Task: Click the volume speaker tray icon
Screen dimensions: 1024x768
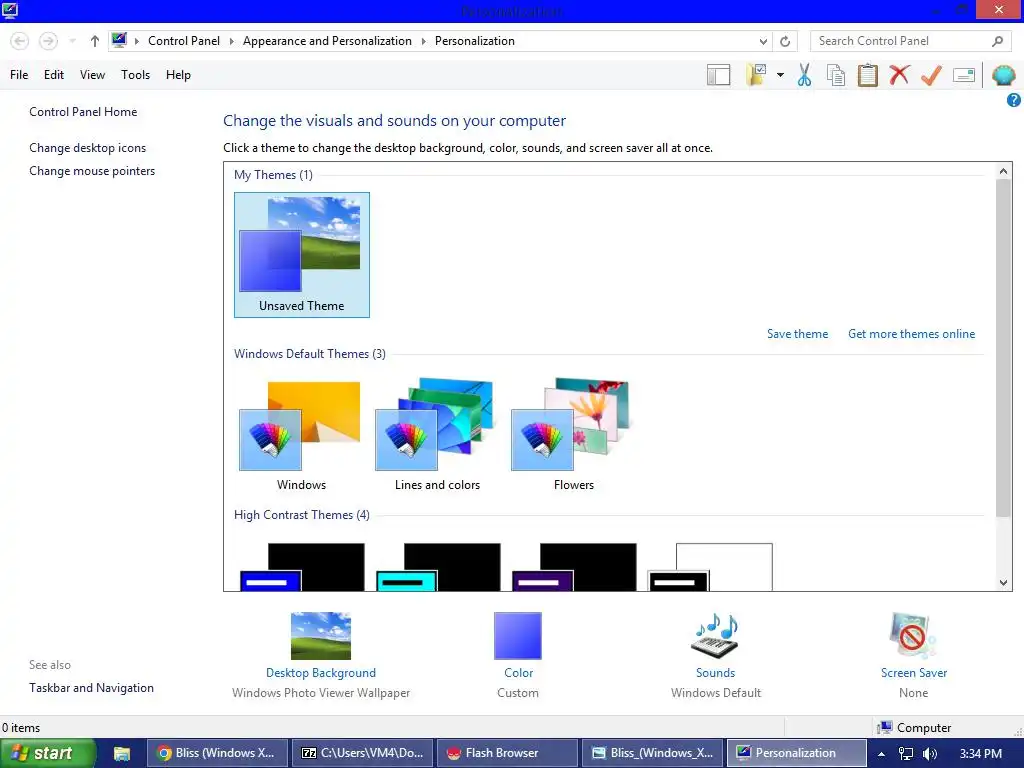Action: pyautogui.click(x=930, y=754)
